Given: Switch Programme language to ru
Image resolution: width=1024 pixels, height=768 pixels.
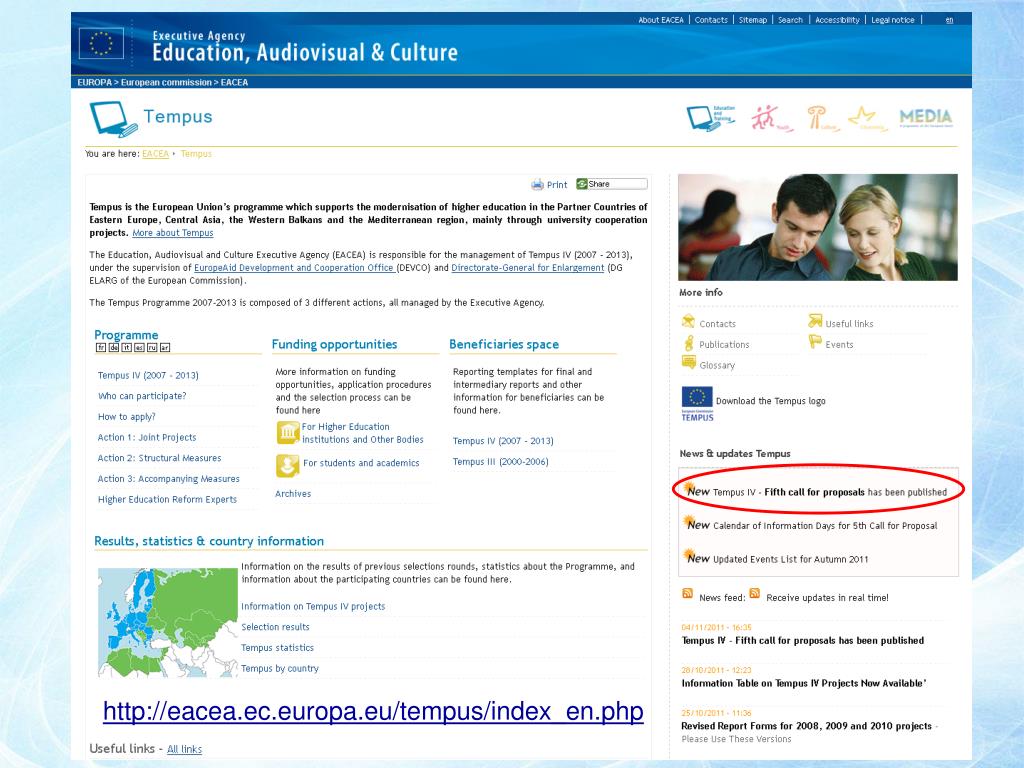Looking at the screenshot, I should tap(152, 347).
